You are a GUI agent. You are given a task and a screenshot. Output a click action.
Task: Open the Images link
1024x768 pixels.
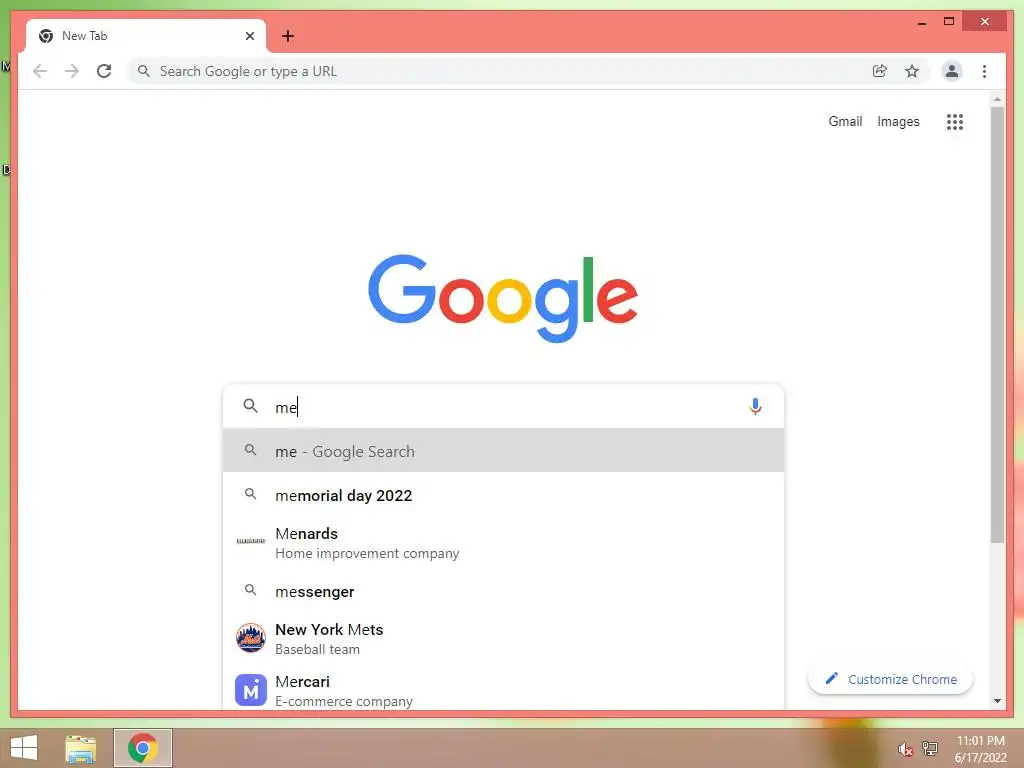click(898, 121)
